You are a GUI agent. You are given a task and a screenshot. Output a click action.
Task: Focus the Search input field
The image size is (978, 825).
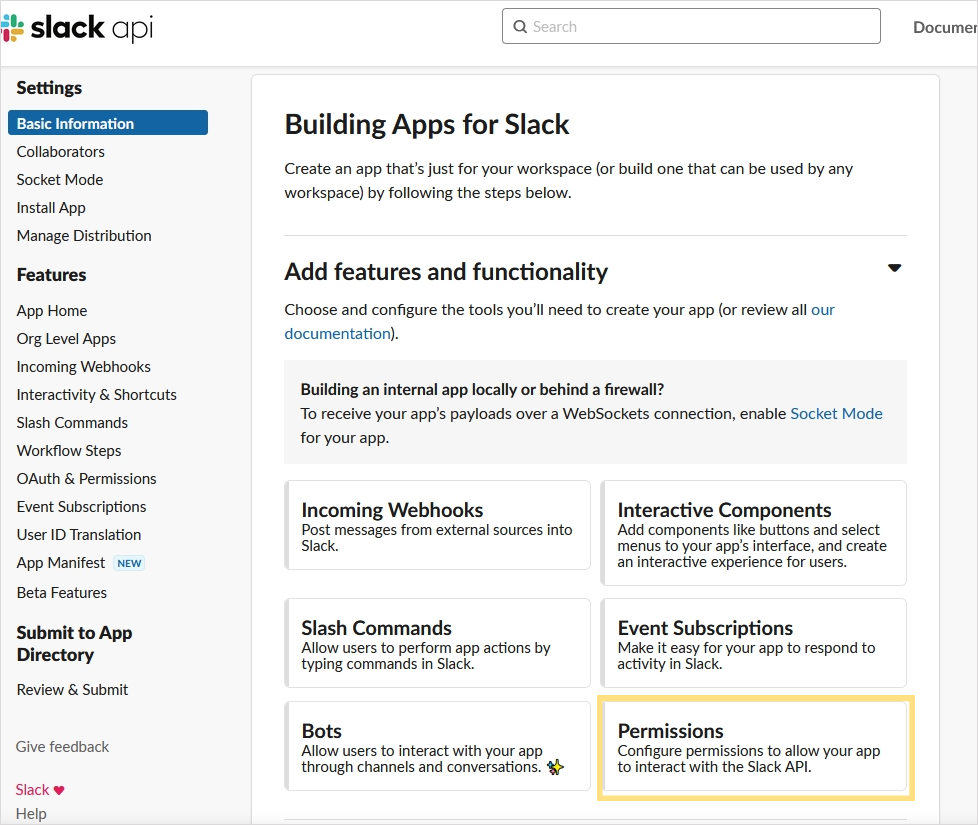[x=691, y=26]
